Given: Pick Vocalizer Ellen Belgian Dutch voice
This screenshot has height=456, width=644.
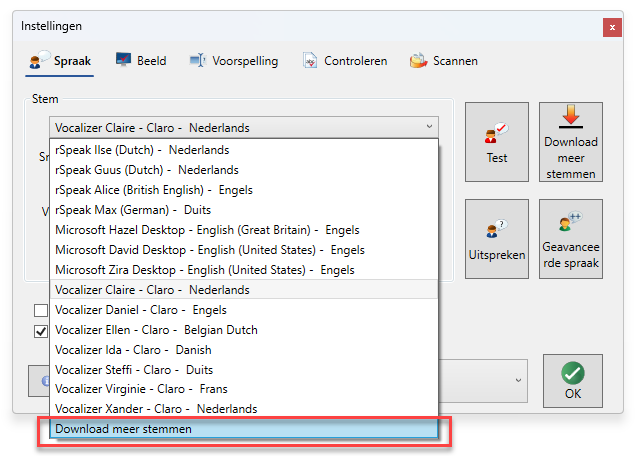Looking at the screenshot, I should pos(244,330).
